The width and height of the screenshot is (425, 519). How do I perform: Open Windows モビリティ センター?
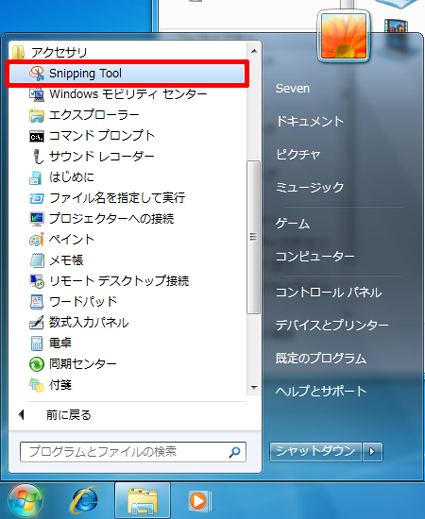coord(127,94)
